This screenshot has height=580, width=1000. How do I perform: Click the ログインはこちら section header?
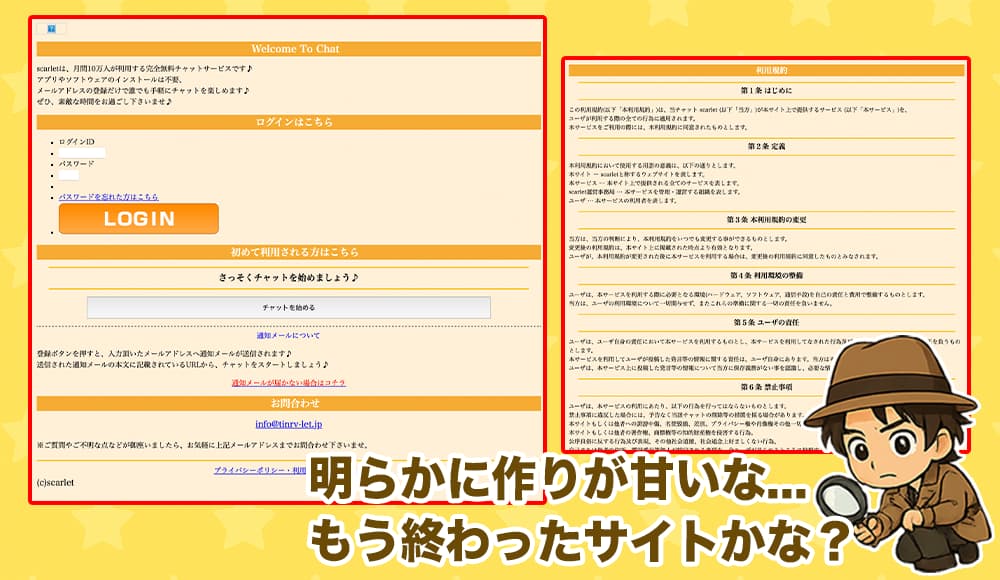coord(288,122)
